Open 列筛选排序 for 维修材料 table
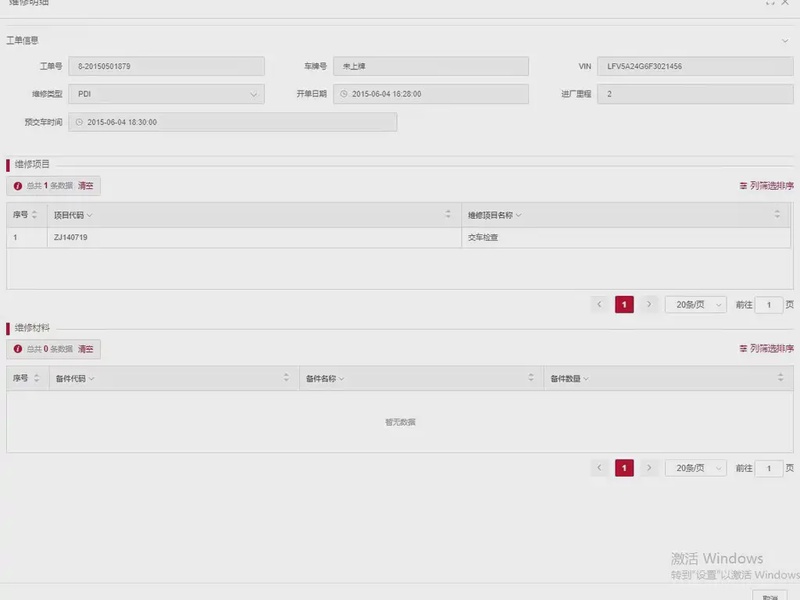Image resolution: width=800 pixels, height=600 pixels. click(x=766, y=348)
